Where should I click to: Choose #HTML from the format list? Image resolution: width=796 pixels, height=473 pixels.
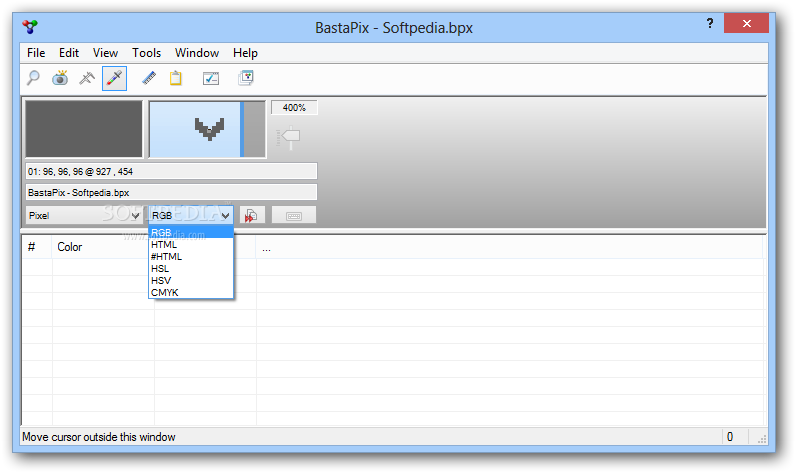point(191,256)
